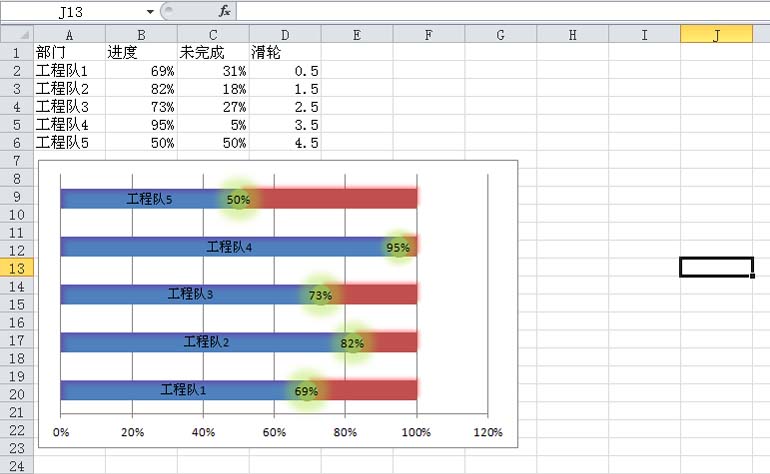Click the green 50% marker on chart
This screenshot has height=474, width=770.
pos(238,199)
